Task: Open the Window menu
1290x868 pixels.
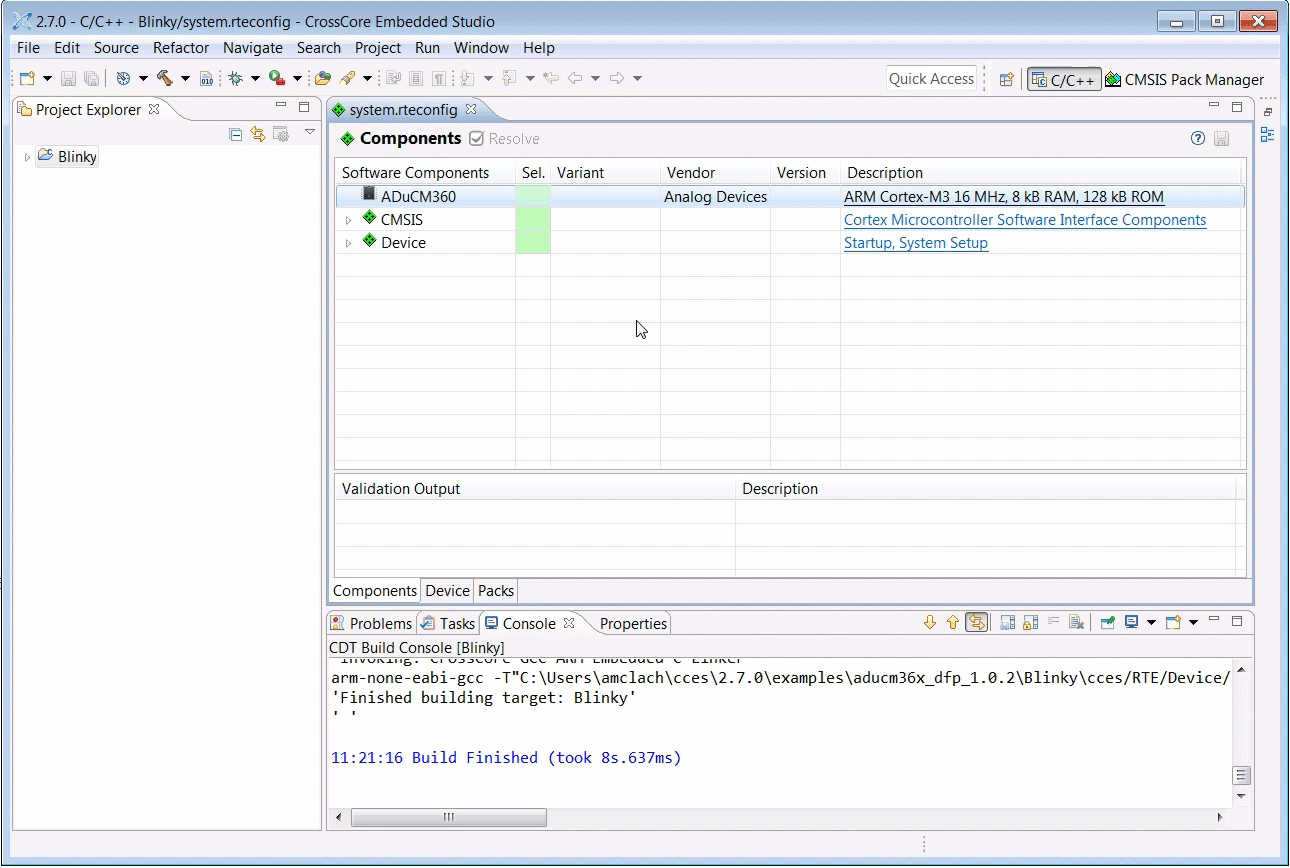Action: pos(481,48)
